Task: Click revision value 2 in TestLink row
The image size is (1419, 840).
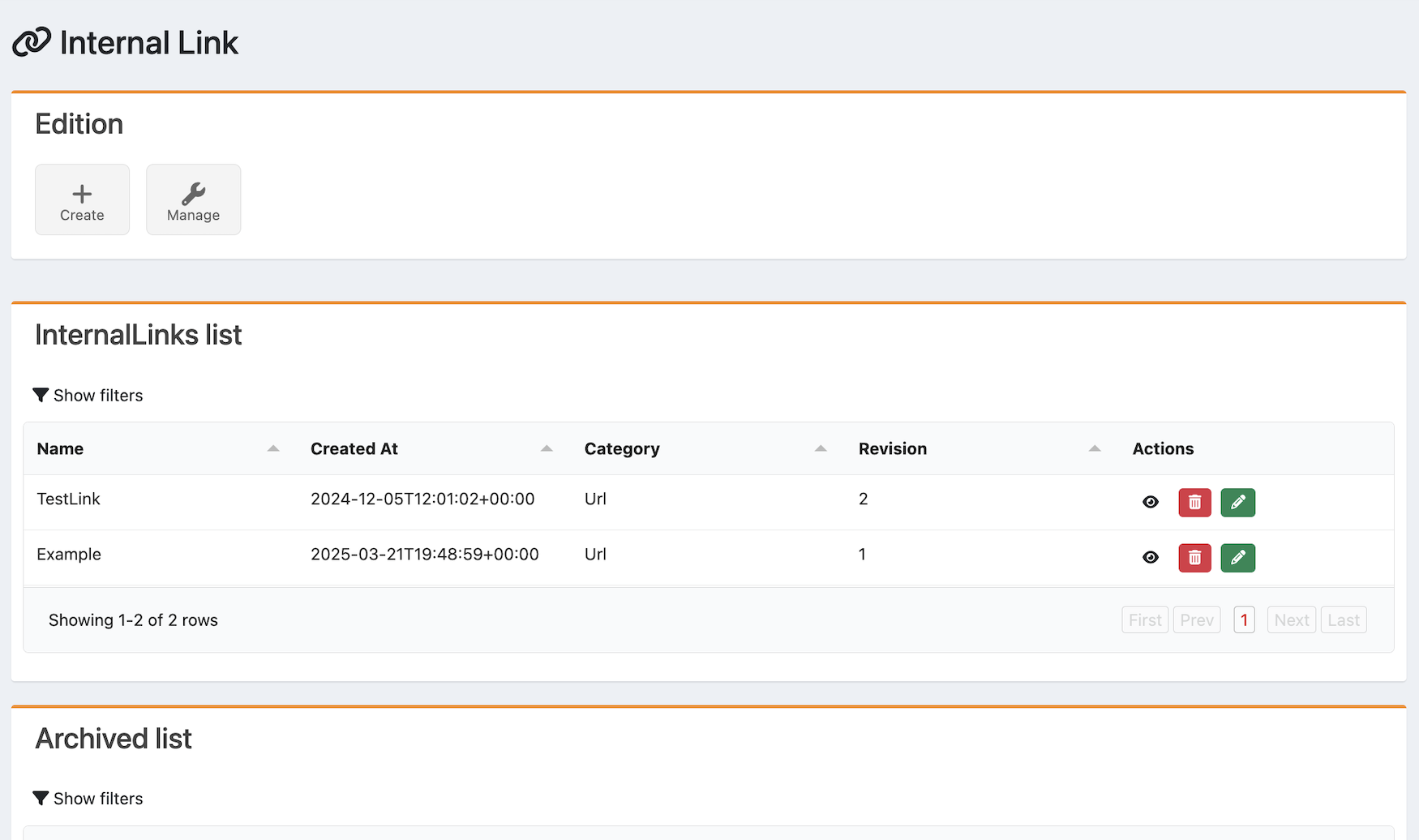Action: [864, 499]
